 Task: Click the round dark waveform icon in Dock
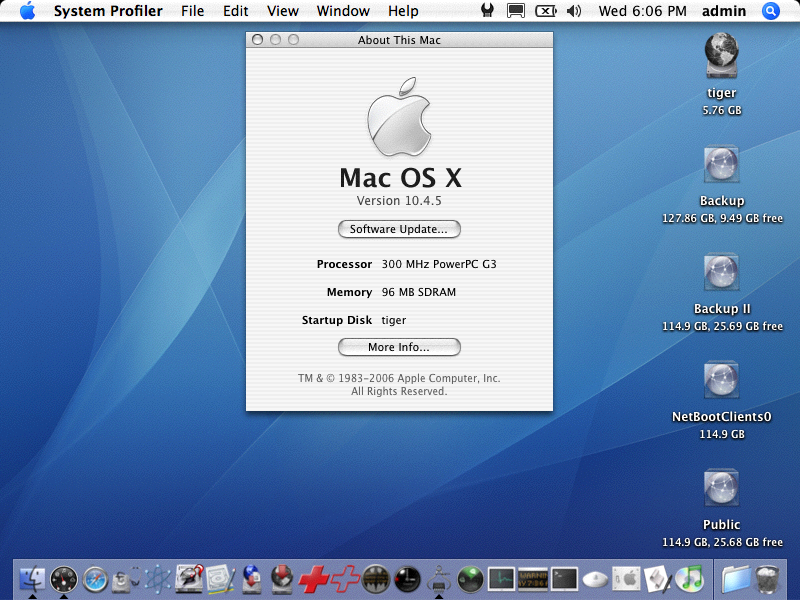pyautogui.click(x=376, y=580)
